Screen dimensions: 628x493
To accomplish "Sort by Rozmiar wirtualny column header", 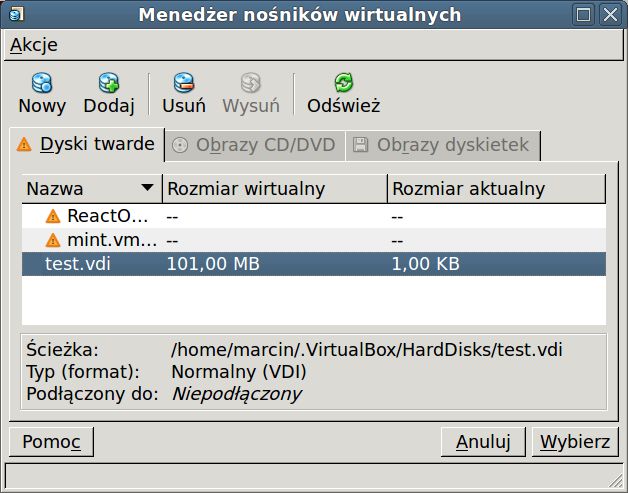I will [x=275, y=189].
